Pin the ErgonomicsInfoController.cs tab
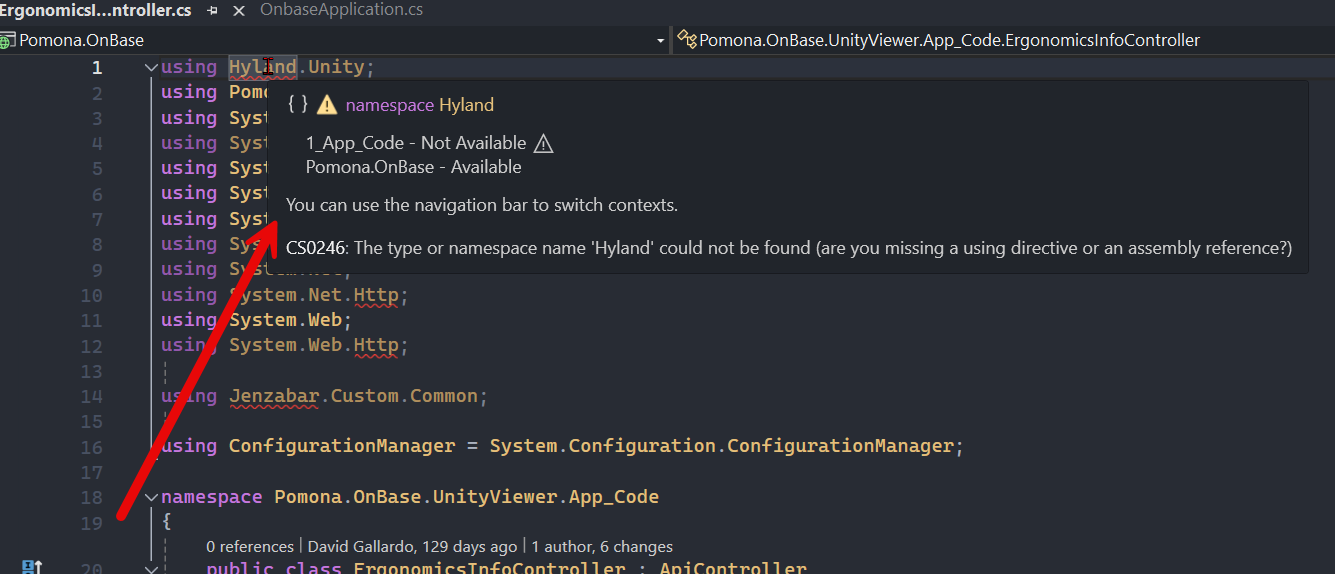 212,10
